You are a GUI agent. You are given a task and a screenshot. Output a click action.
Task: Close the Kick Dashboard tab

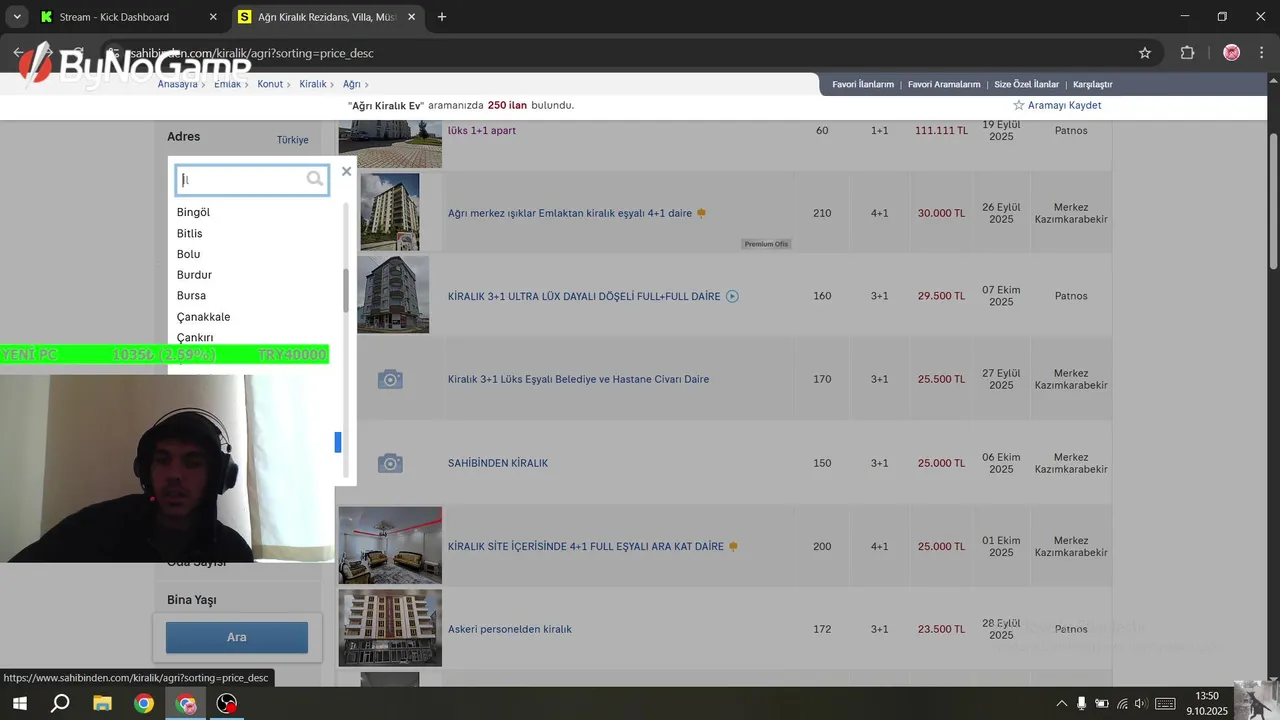pos(213,17)
